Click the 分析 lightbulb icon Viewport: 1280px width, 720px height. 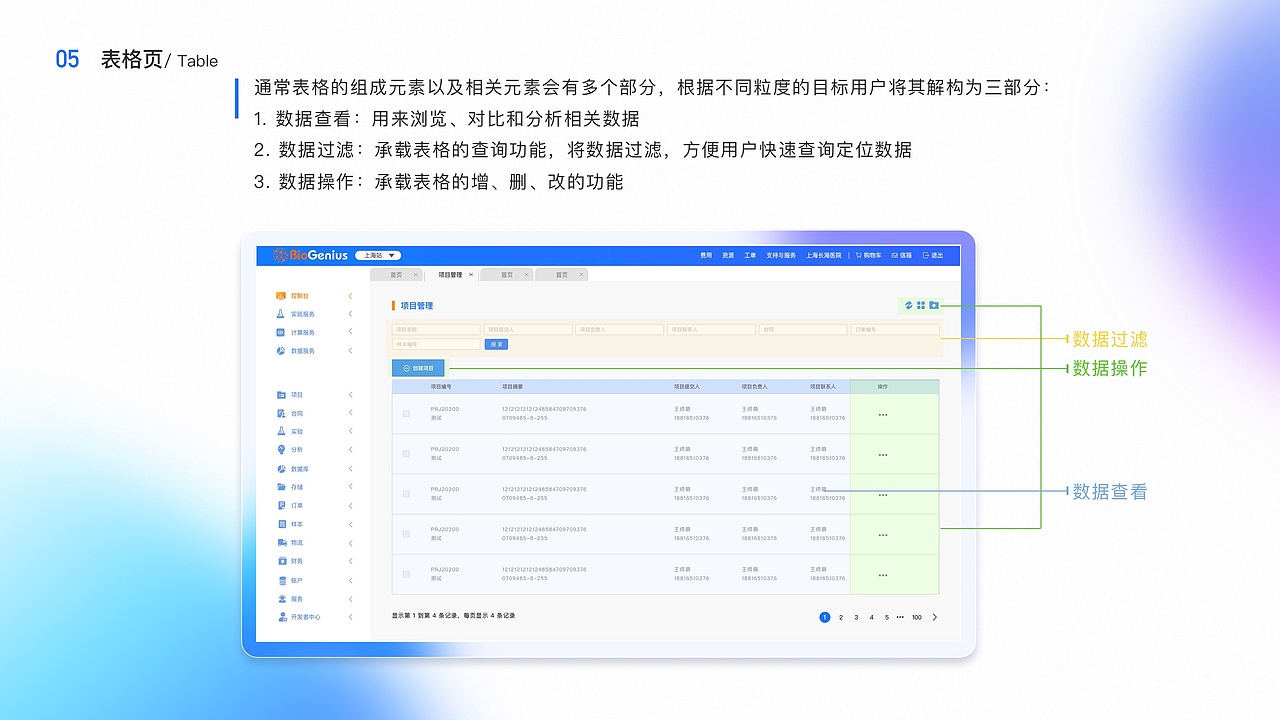282,450
